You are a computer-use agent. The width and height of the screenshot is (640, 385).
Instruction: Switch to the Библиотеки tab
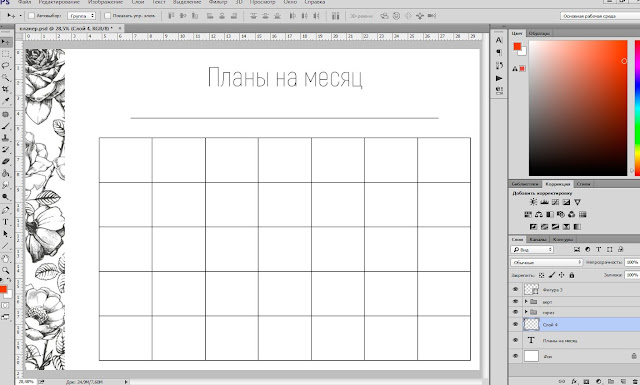(525, 184)
